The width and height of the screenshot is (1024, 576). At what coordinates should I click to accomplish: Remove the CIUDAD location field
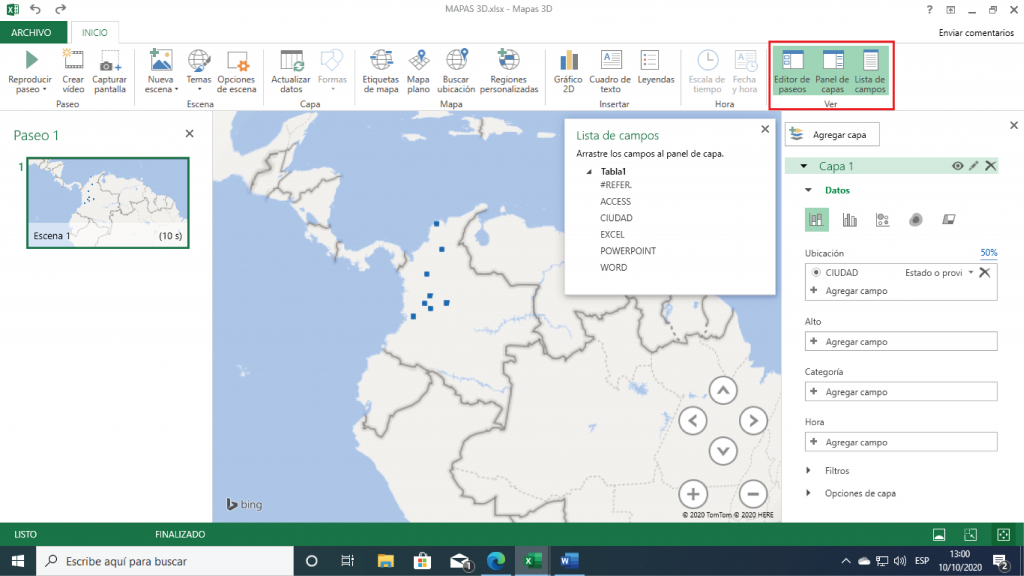985,272
